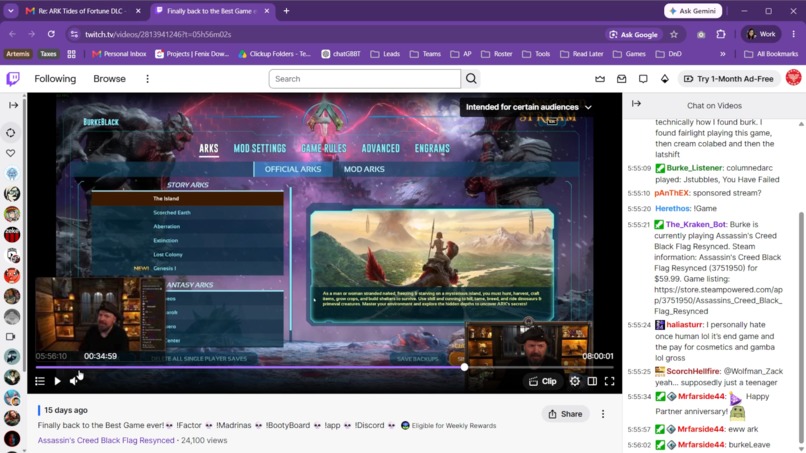The width and height of the screenshot is (806, 453).
Task: Open pAnThEX chat username
Action: [x=671, y=193]
